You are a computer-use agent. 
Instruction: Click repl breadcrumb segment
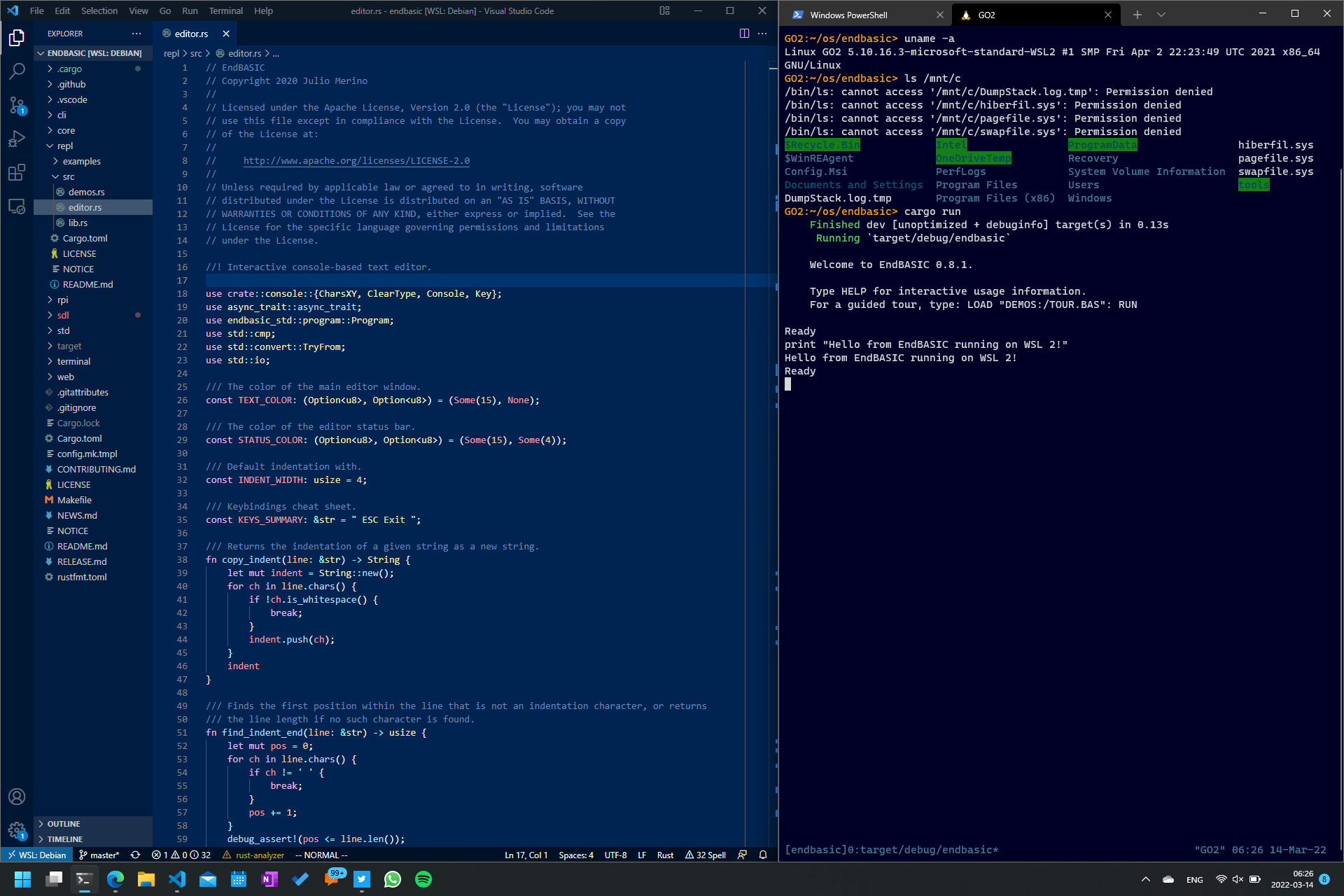click(x=171, y=53)
